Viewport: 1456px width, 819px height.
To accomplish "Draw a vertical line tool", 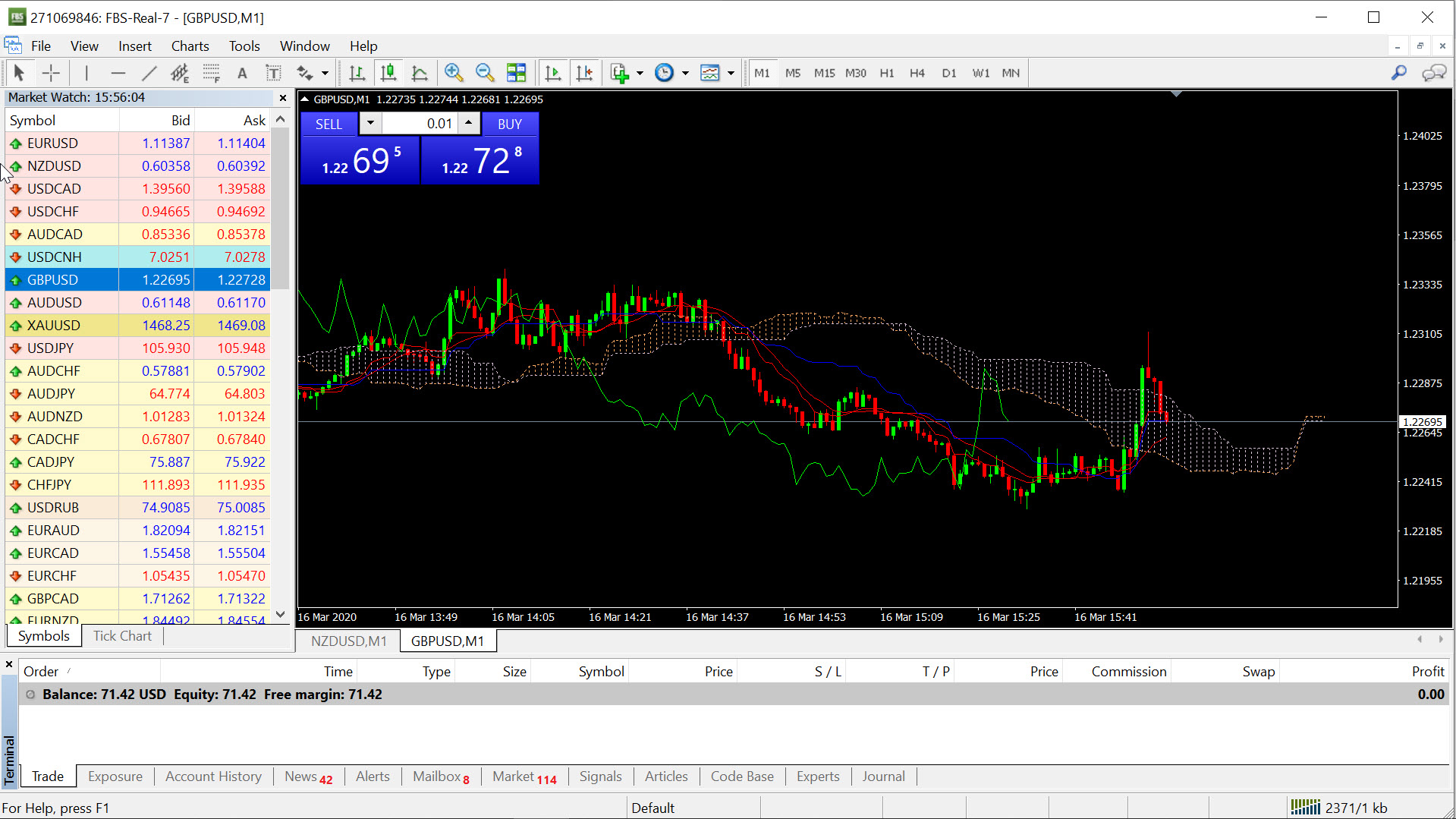I will (x=86, y=73).
